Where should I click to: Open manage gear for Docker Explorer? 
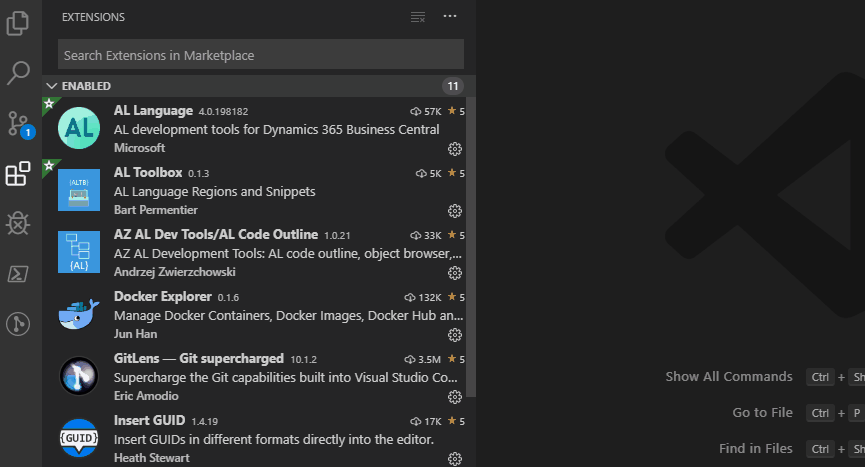coord(455,335)
